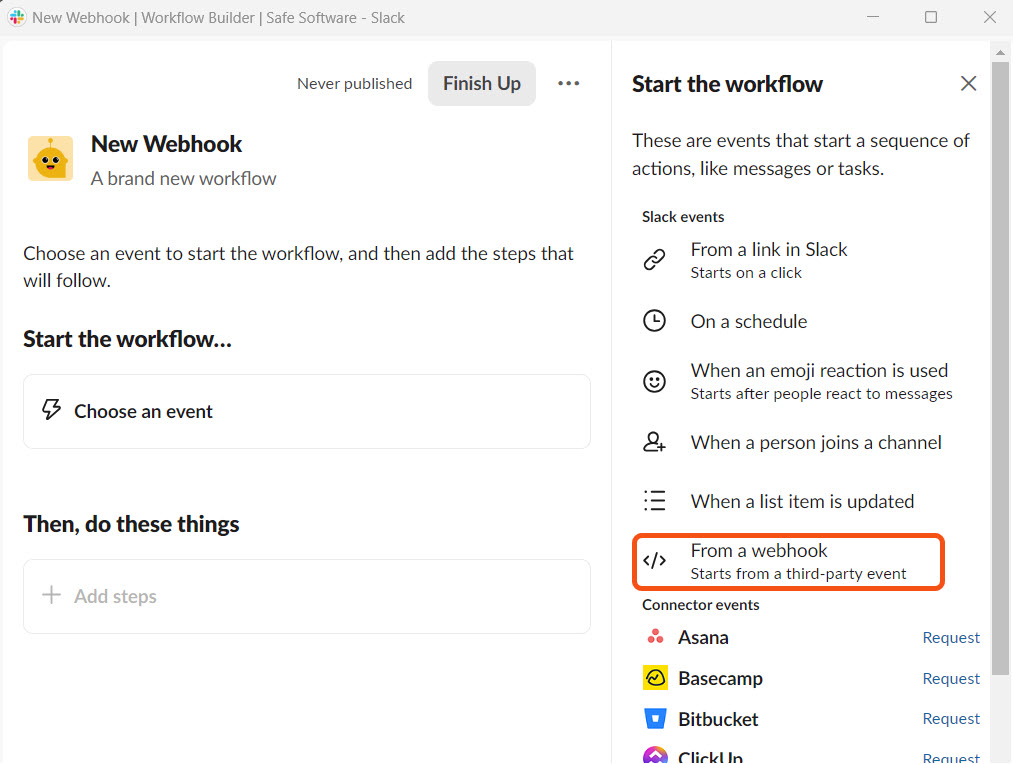Click the Bitbucket logo icon
Viewport: 1013px width, 764px height.
click(655, 718)
